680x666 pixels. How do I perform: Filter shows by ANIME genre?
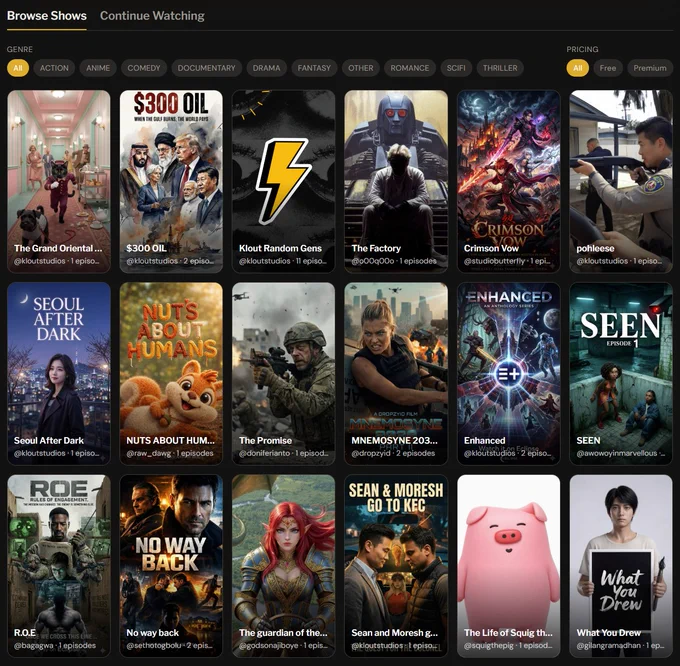[98, 68]
